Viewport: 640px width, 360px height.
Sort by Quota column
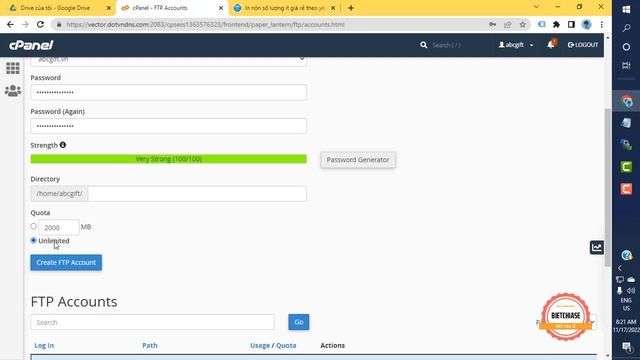[x=286, y=345]
